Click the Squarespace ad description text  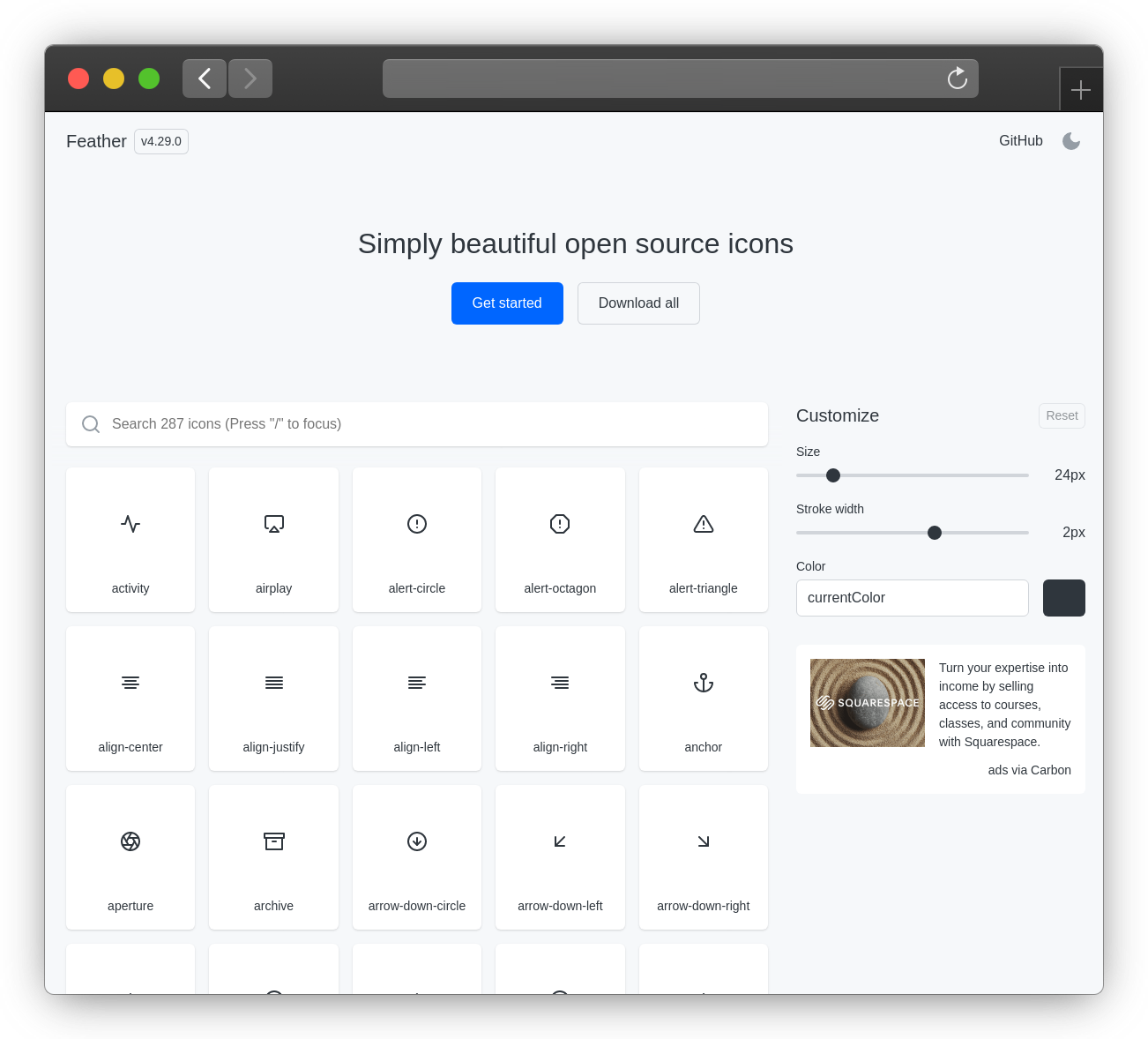[x=1005, y=705]
